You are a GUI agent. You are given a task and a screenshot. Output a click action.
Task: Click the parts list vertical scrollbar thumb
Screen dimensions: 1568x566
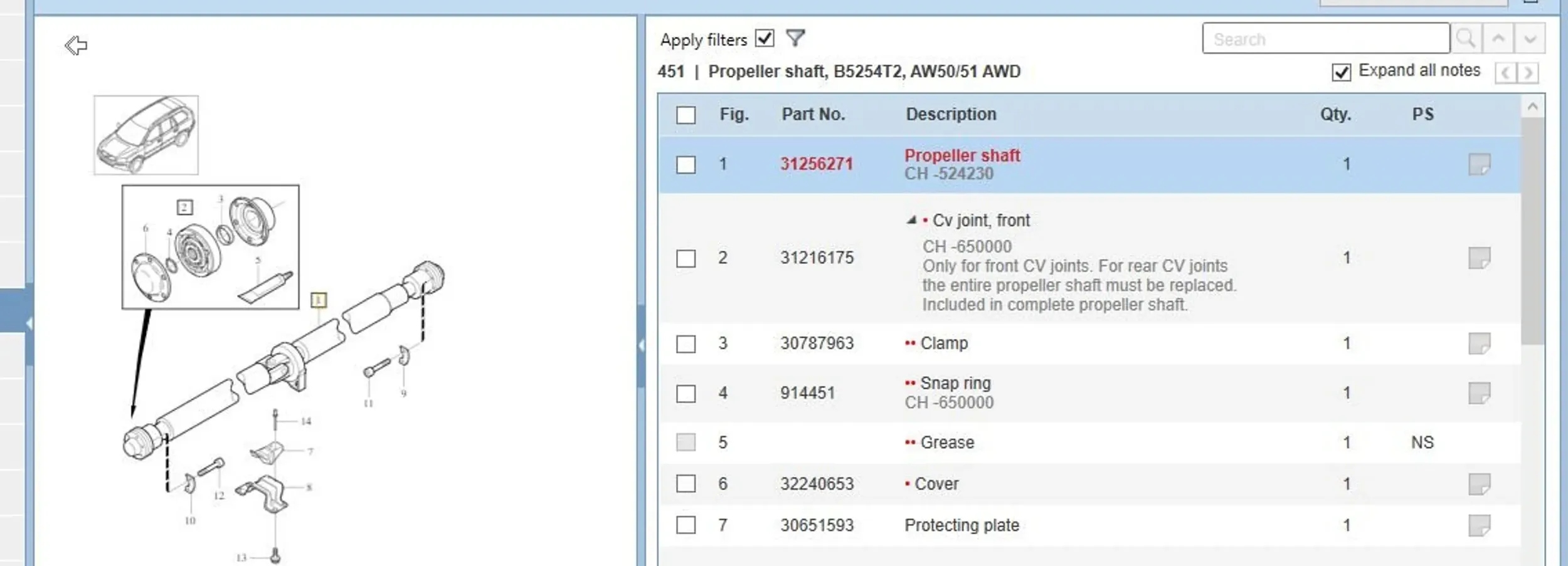coord(1533,231)
